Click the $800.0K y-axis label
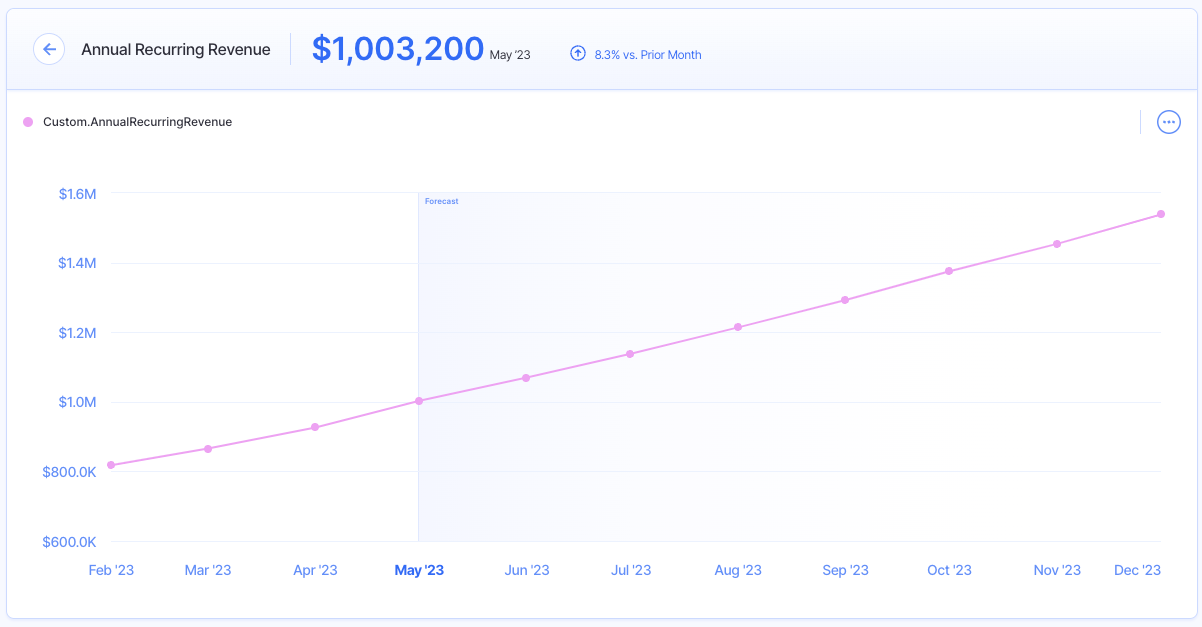 (x=69, y=471)
